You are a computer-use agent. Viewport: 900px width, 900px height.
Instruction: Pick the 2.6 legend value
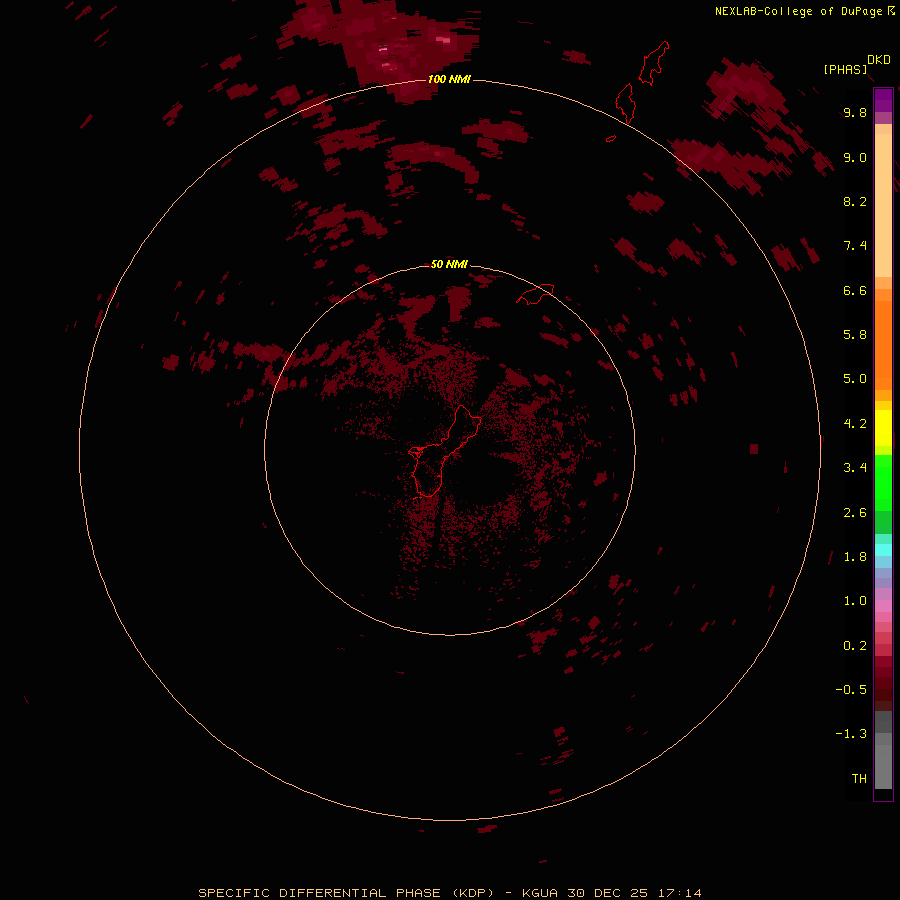click(x=855, y=513)
